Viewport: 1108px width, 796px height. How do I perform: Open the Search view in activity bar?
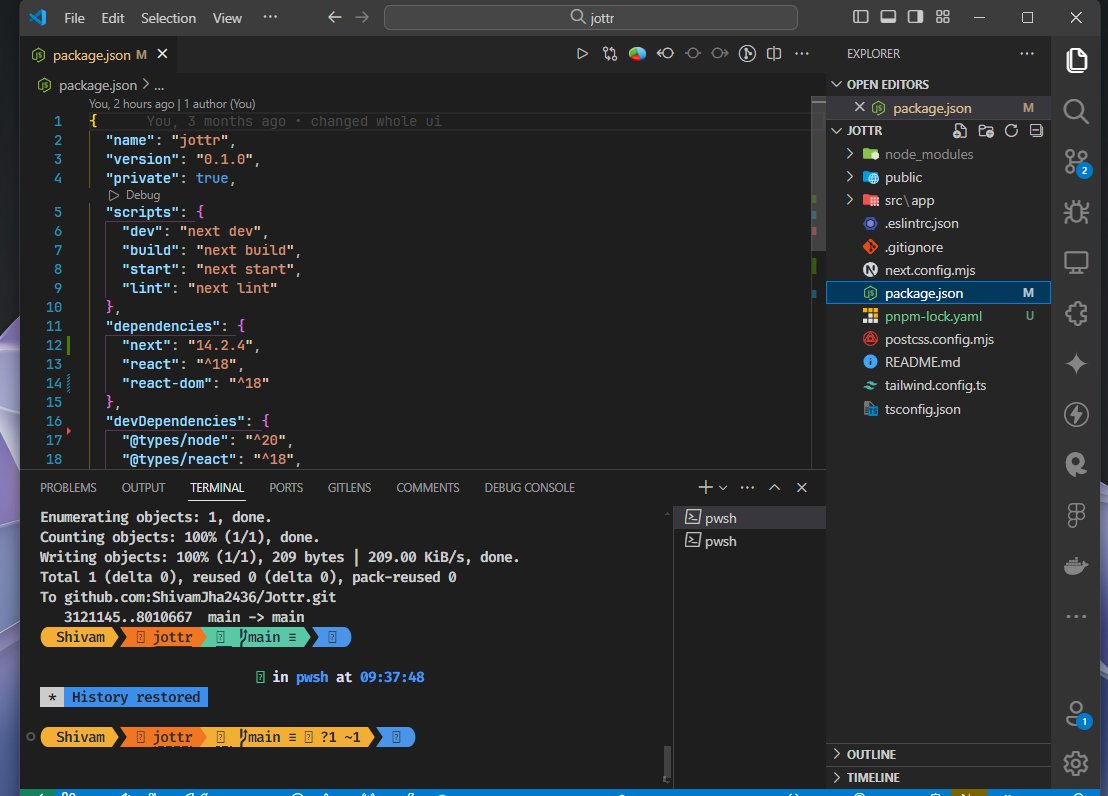click(1076, 111)
